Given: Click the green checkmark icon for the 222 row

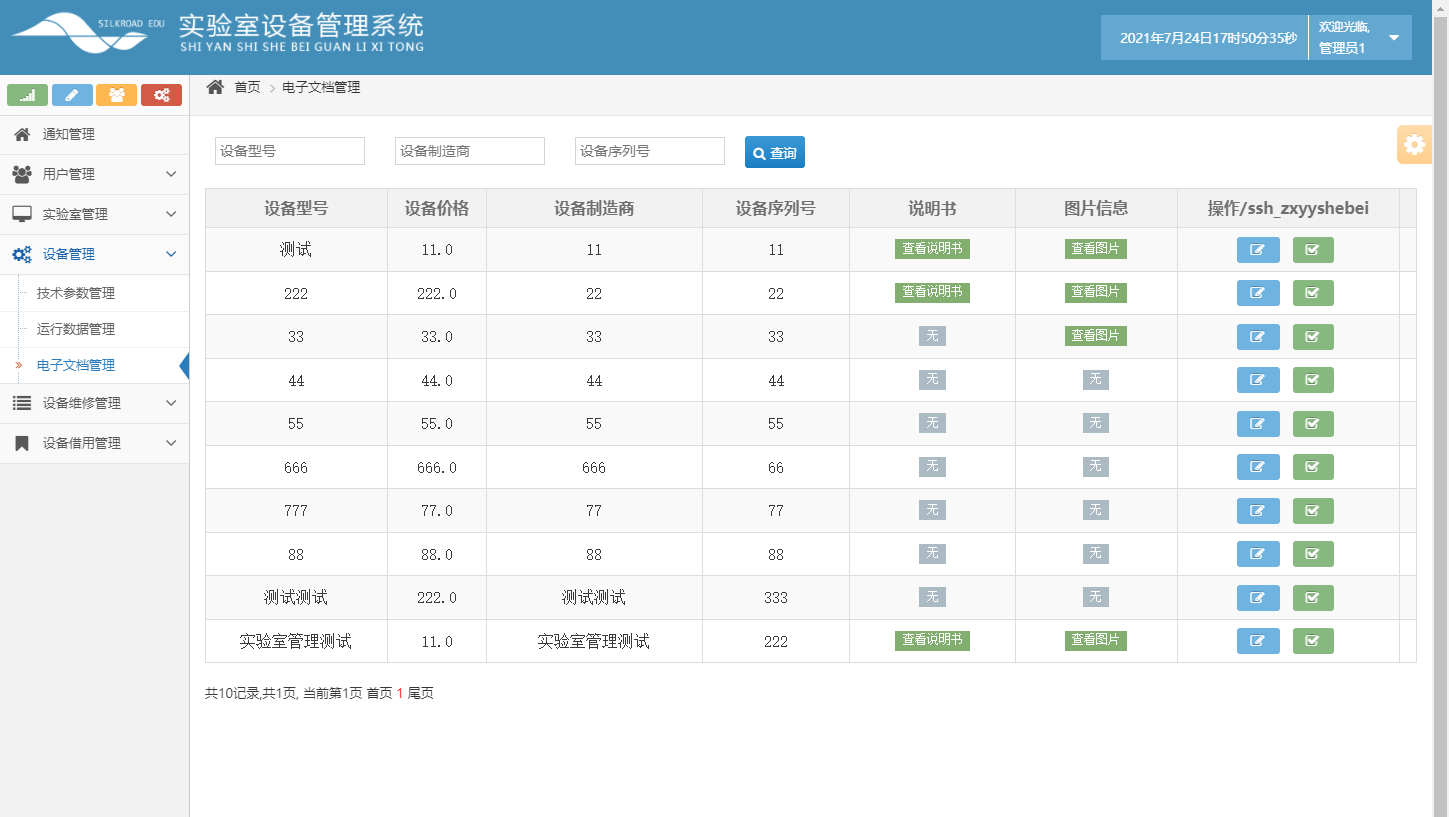Looking at the screenshot, I should [x=1312, y=292].
